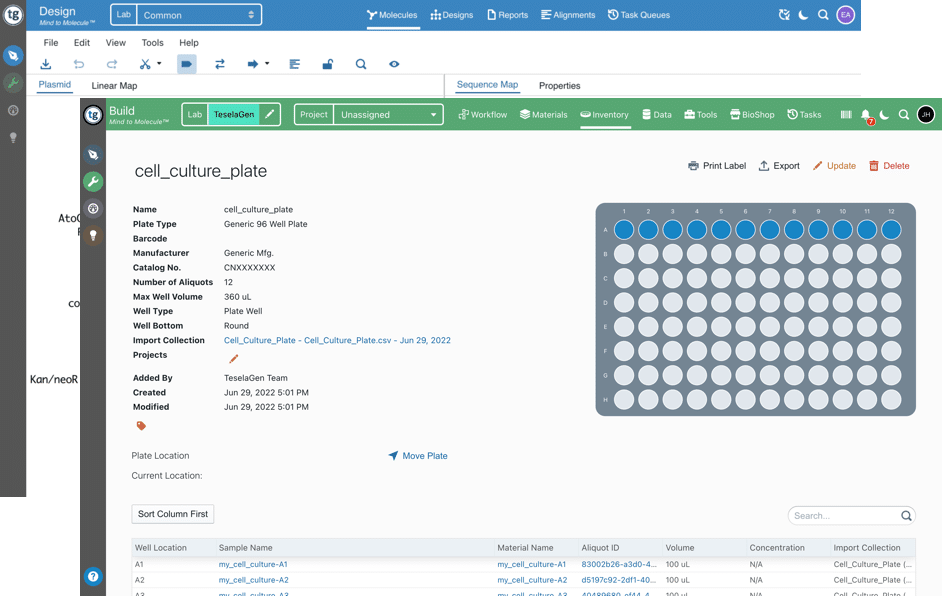Click the pencil icon next to Projects

point(233,359)
